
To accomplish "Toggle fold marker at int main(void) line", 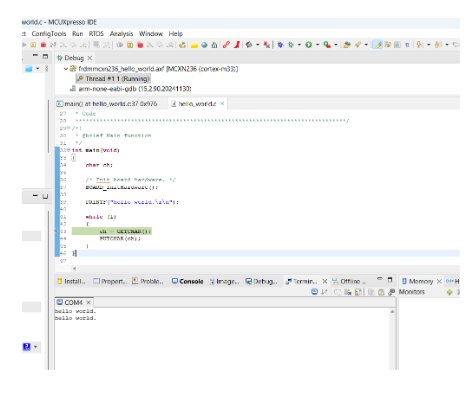I will pos(69,150).
